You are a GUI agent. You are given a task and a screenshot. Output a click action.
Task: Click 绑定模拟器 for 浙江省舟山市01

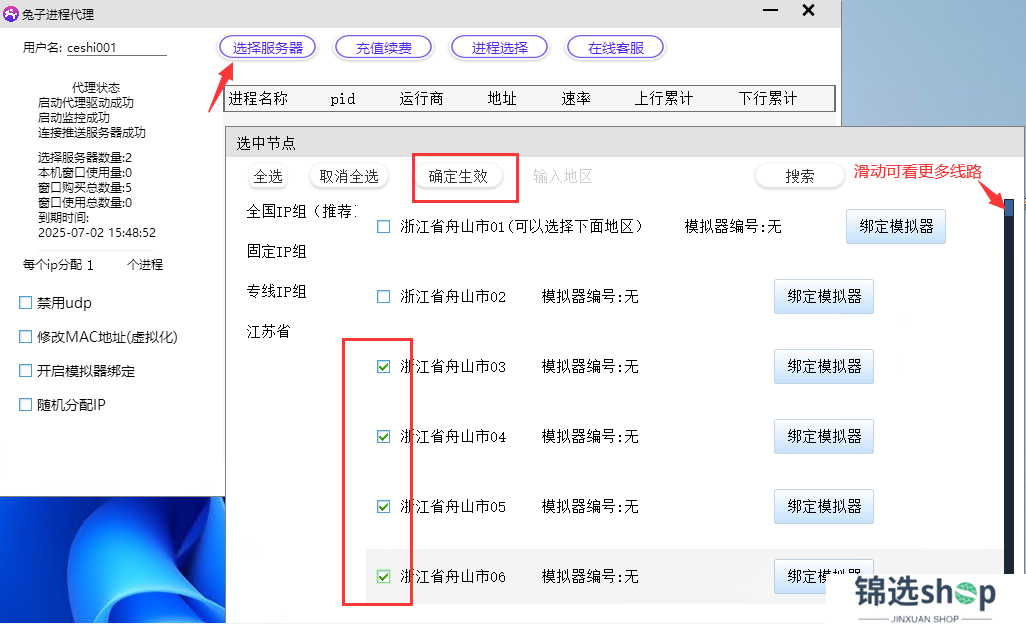click(x=896, y=226)
